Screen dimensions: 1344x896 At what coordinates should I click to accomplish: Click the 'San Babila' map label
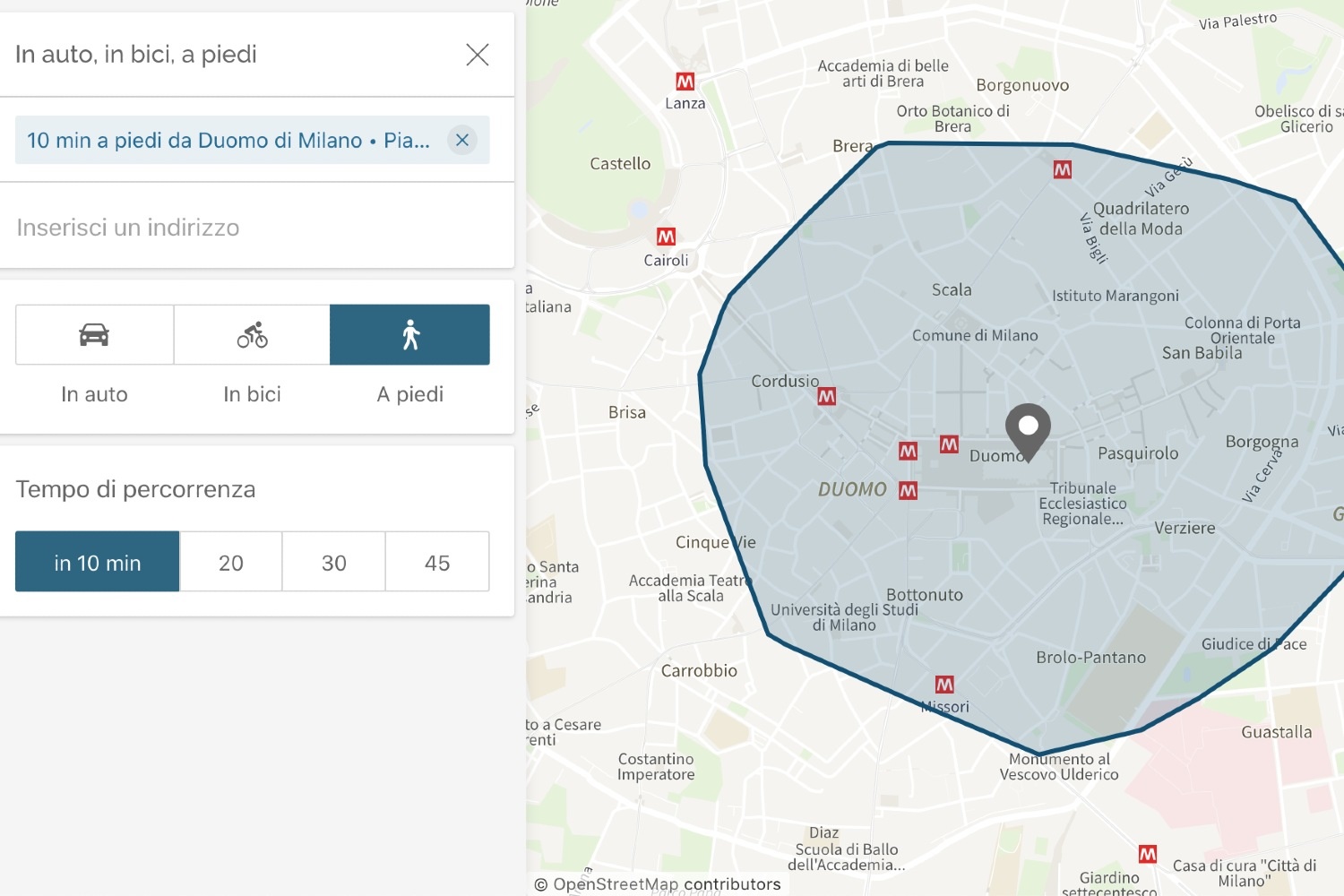coord(1202,353)
